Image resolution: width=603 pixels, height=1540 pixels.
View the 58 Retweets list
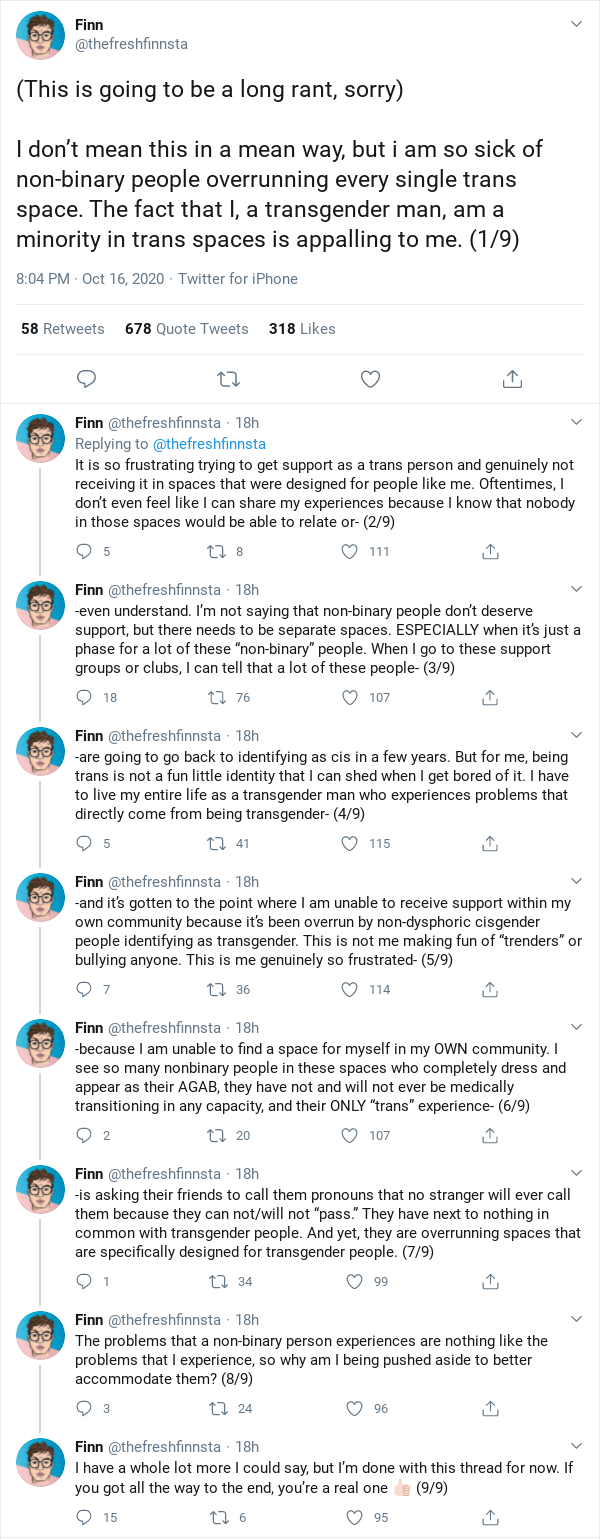pos(62,329)
